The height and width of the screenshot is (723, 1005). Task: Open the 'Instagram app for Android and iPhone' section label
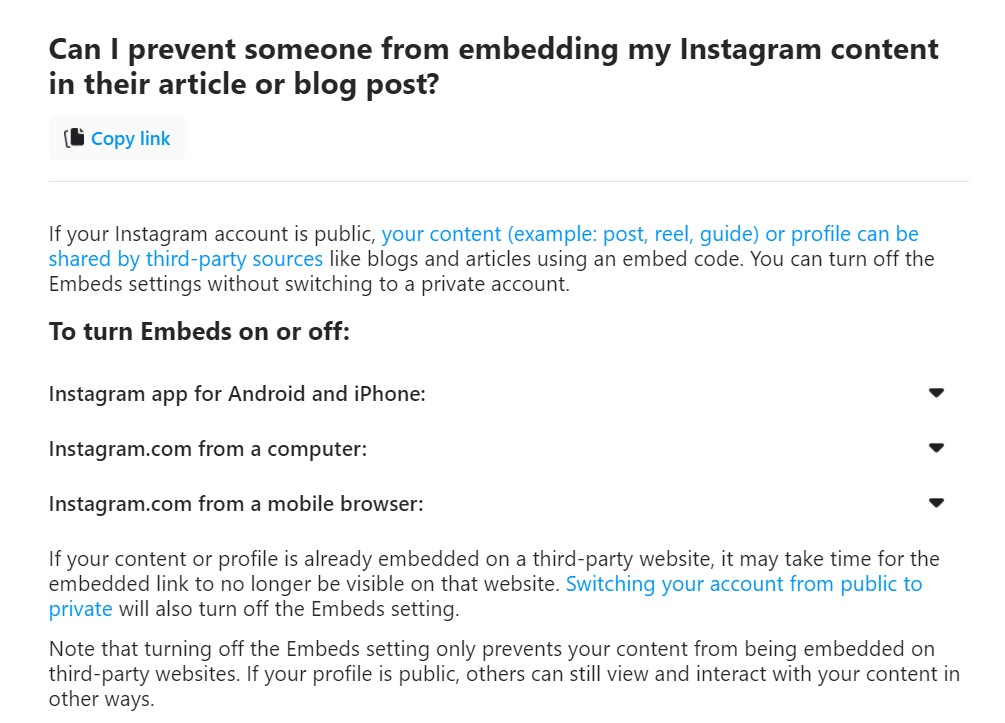point(237,394)
